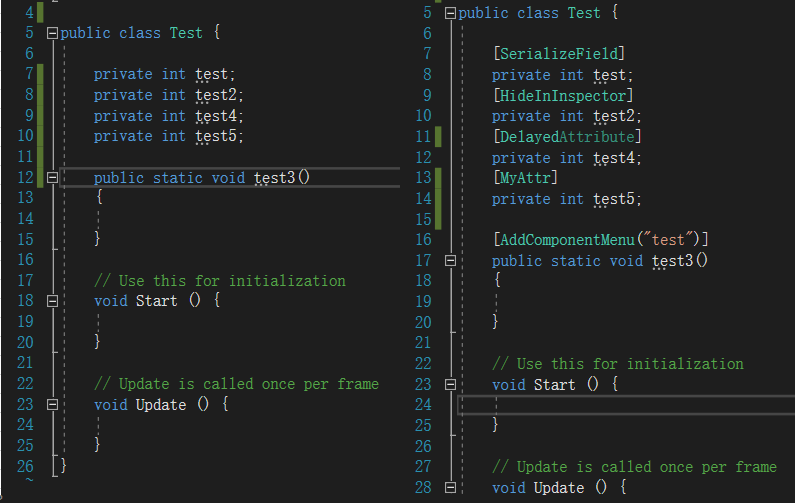Collapse the Update method in the right pane
This screenshot has width=795, height=503.
click(x=450, y=487)
